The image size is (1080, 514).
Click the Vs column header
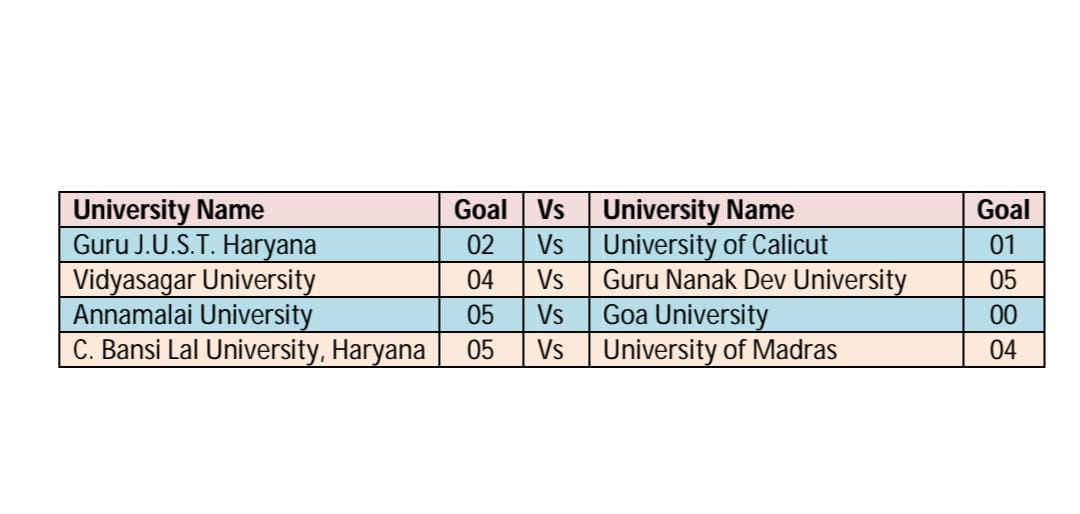(556, 209)
